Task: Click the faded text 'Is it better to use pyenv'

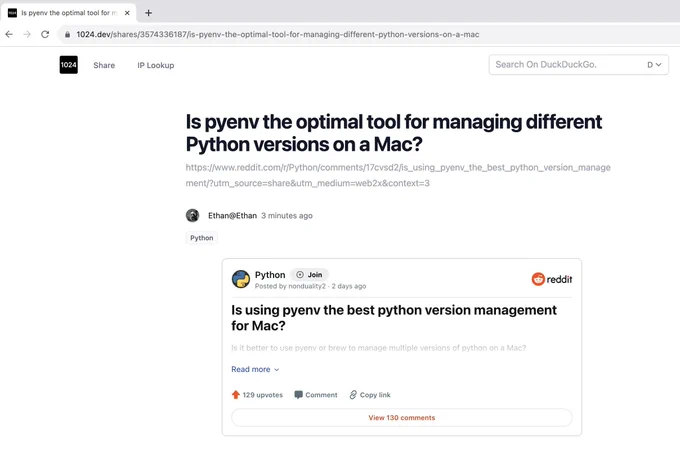Action: click(379, 348)
